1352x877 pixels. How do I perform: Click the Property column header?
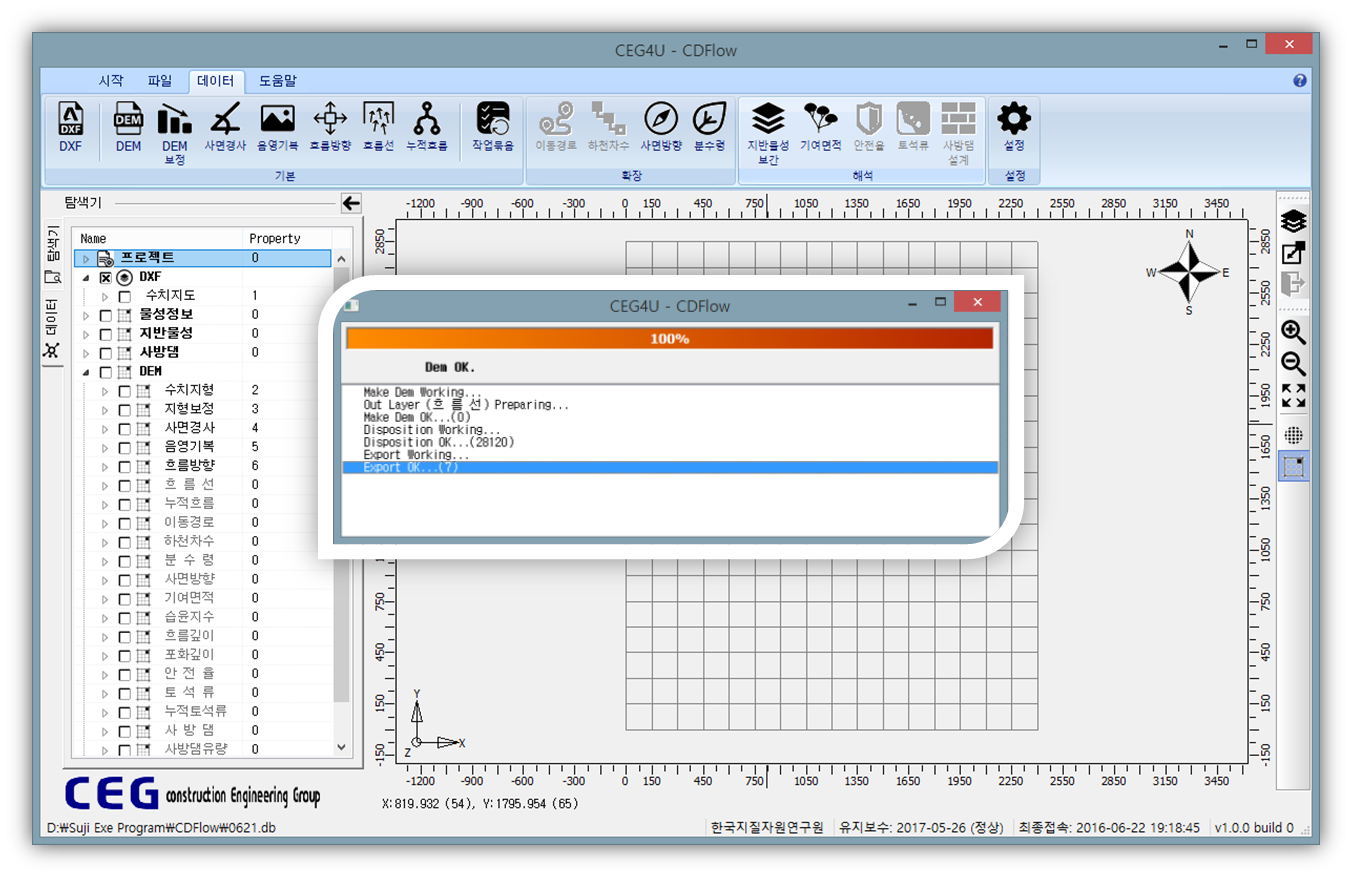point(287,239)
